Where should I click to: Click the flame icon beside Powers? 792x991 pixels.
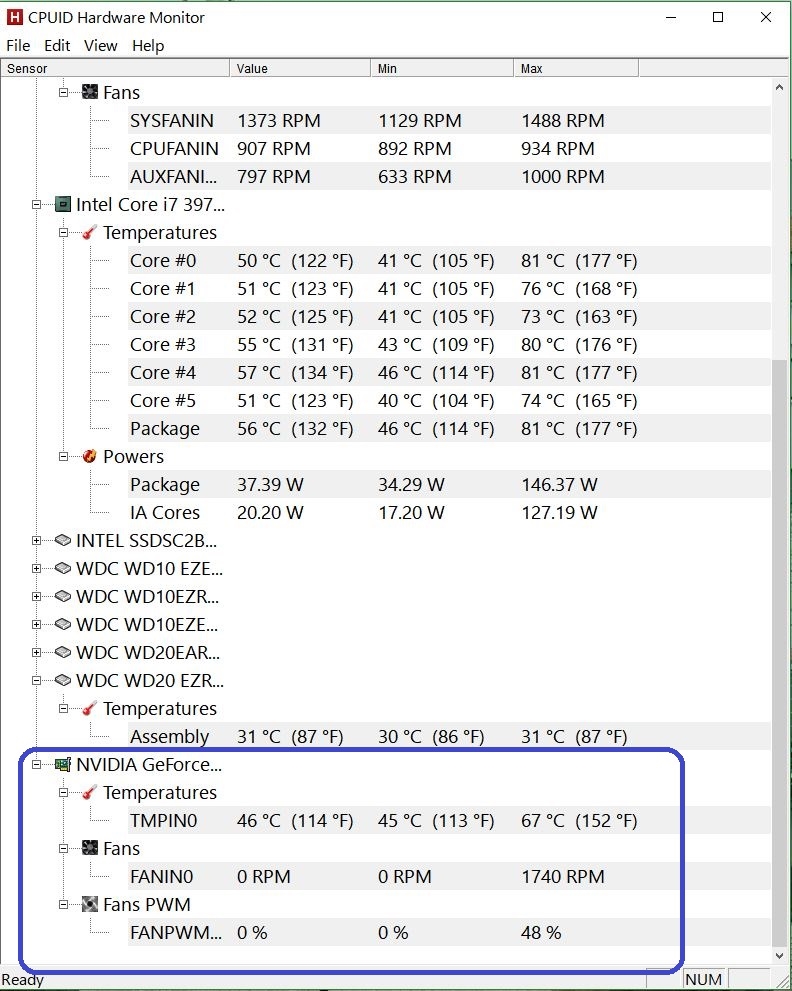89,457
